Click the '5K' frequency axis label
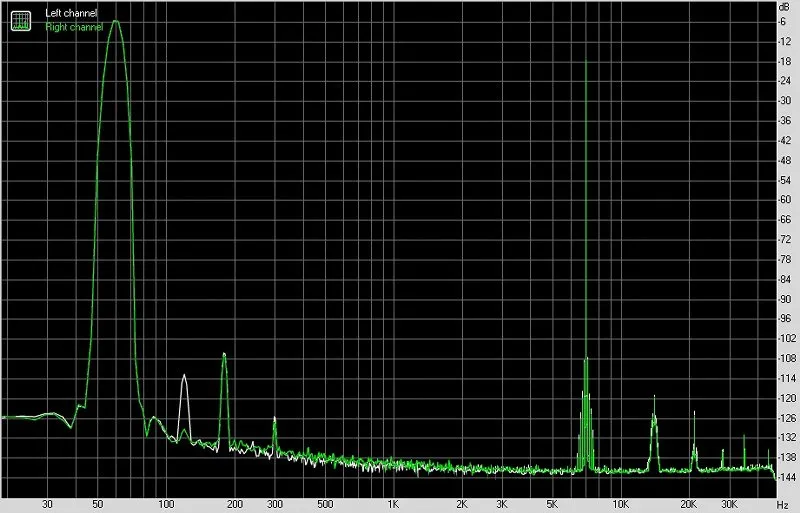Screen dimensions: 800x513 pos(552,504)
